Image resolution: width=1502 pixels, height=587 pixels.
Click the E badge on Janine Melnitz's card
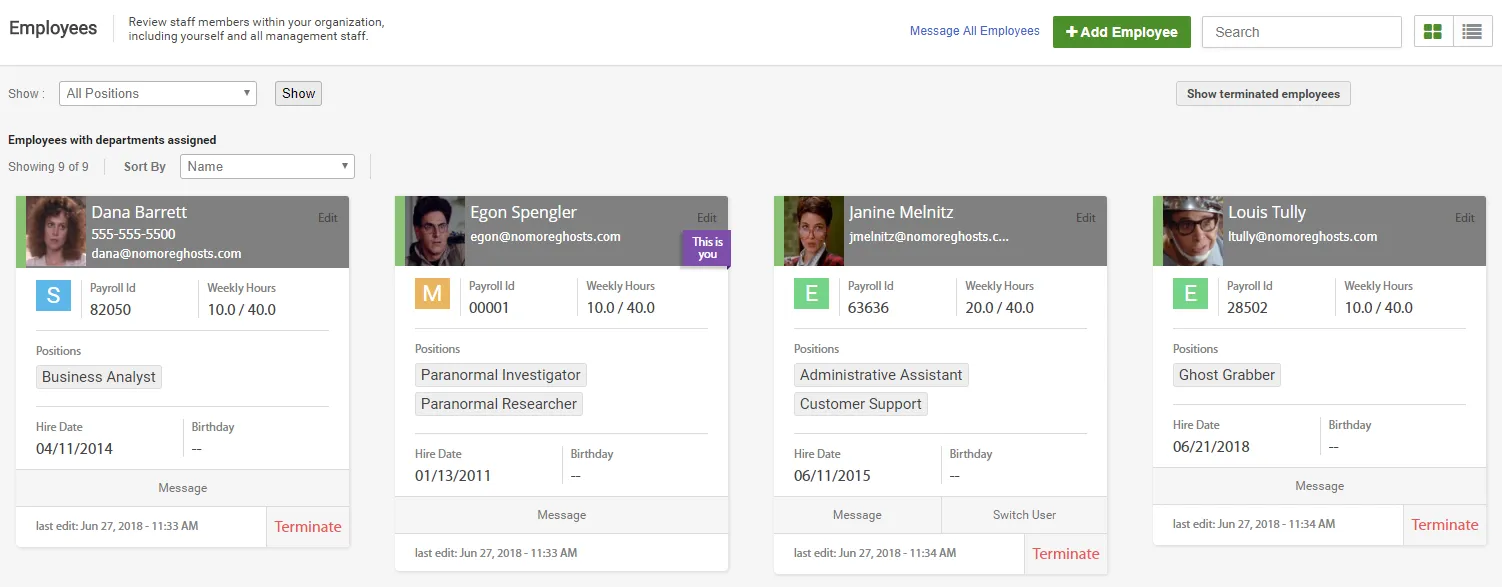pos(811,294)
